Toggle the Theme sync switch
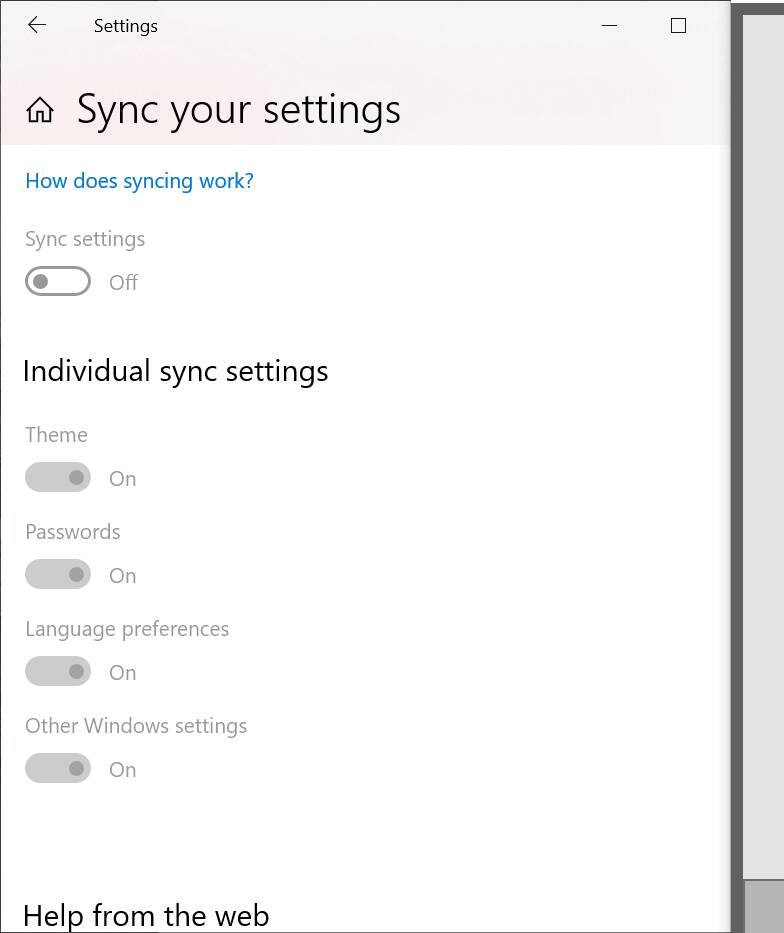This screenshot has height=933, width=784. coord(58,477)
